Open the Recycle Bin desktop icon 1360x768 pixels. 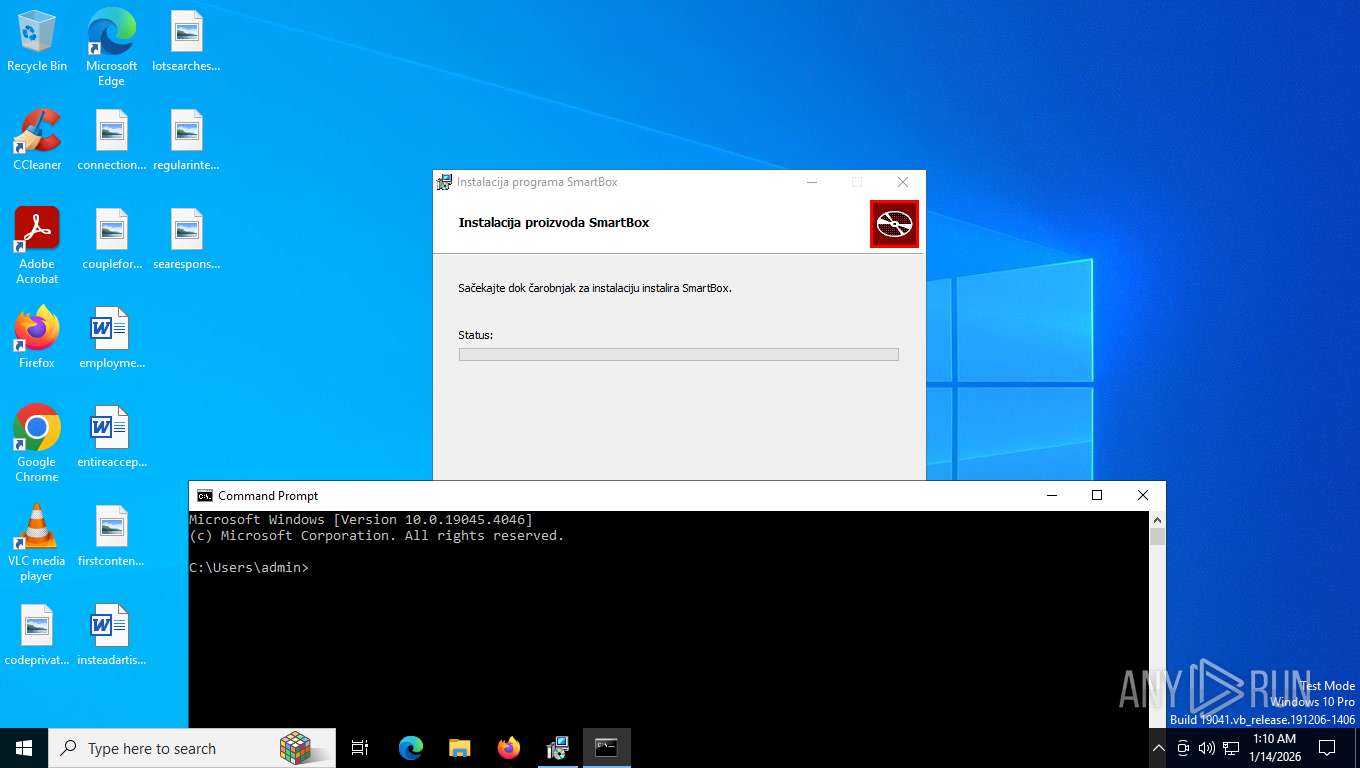(x=37, y=42)
